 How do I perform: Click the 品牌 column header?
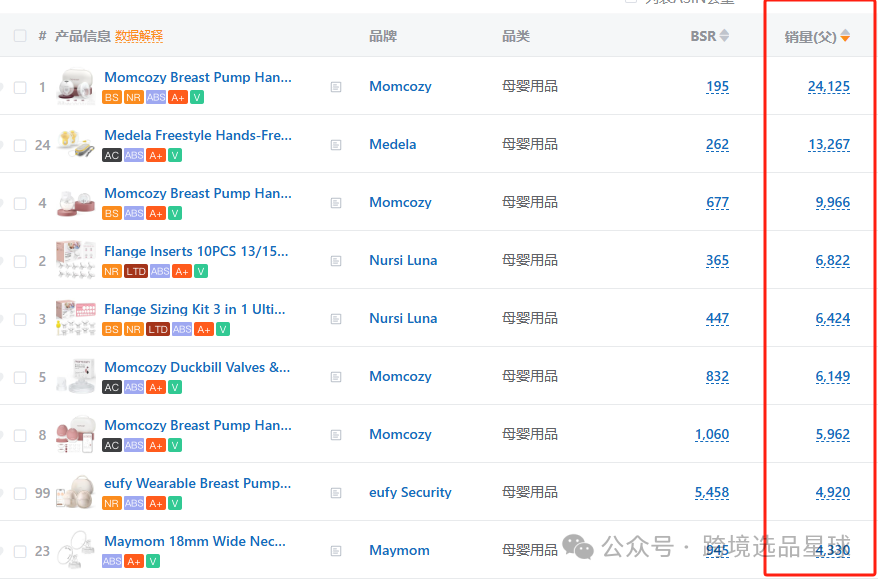383,36
